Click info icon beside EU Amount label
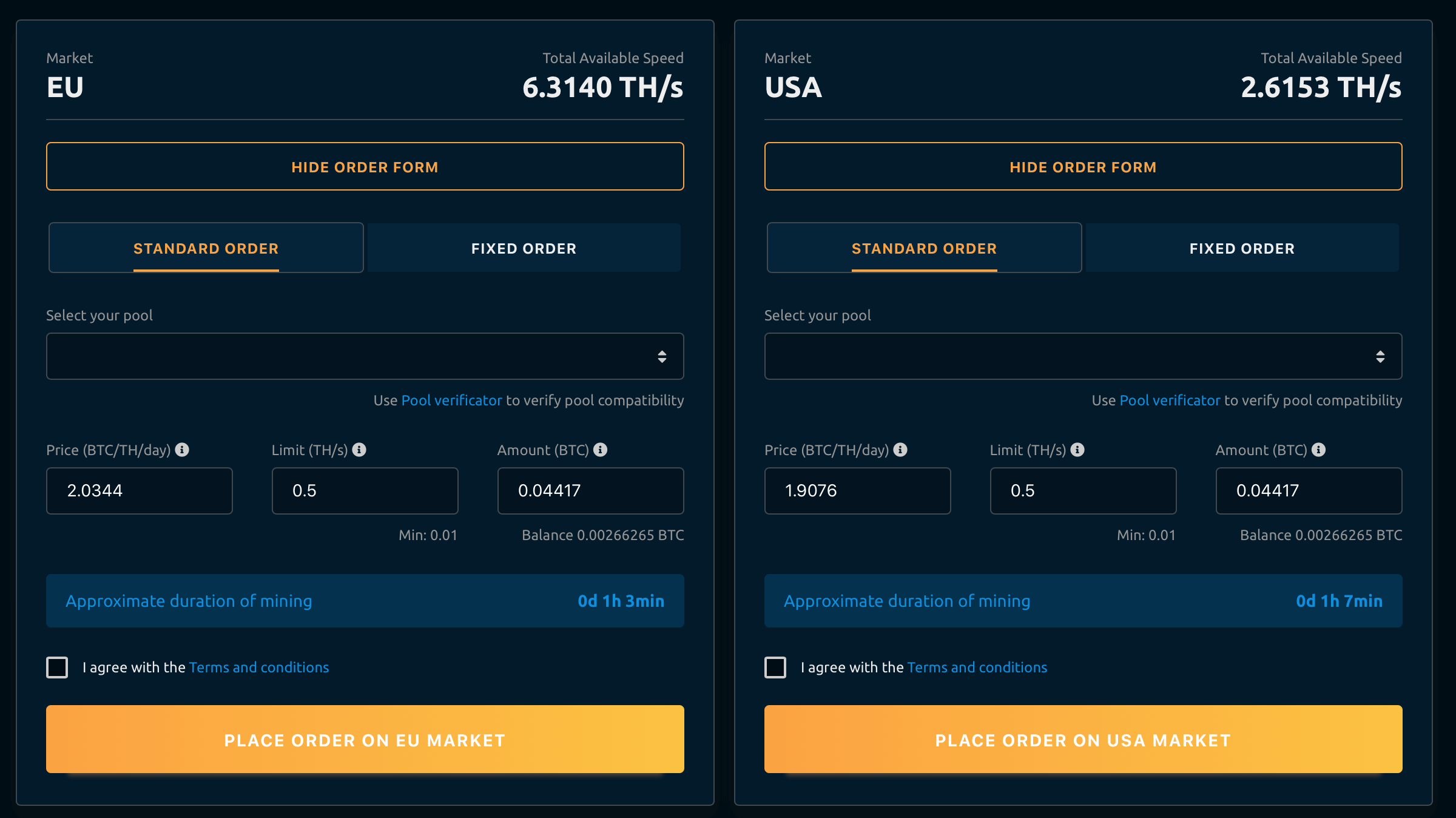This screenshot has width=1456, height=818. (600, 450)
